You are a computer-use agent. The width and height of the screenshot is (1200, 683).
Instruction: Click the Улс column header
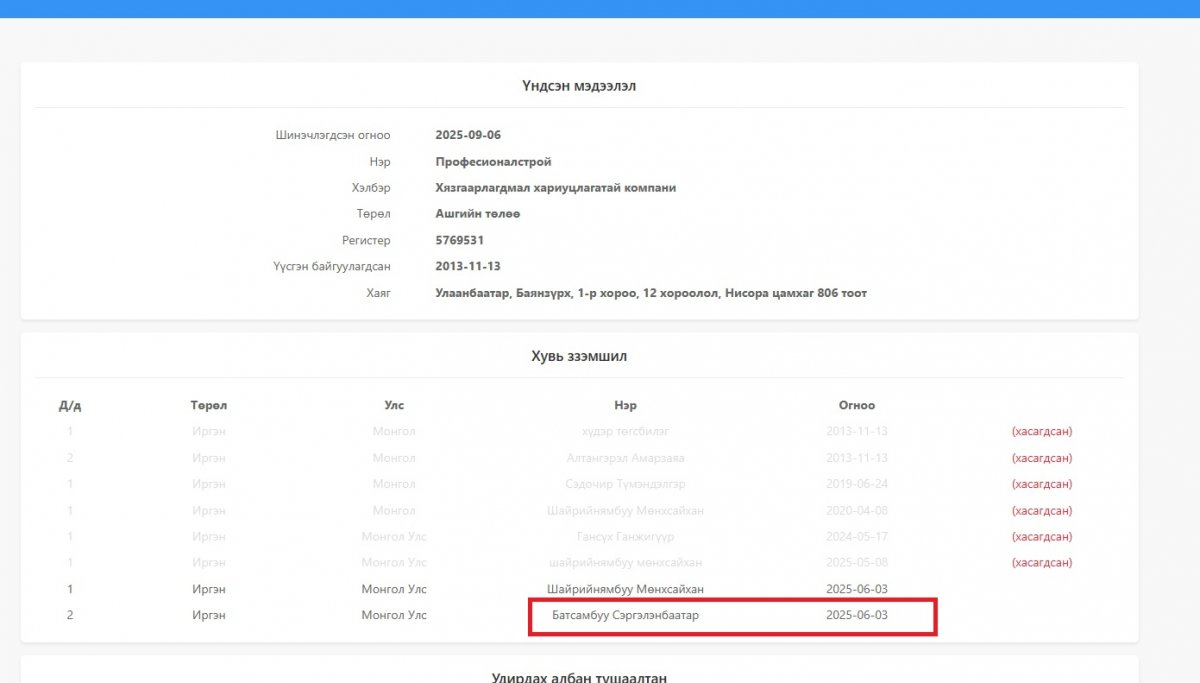pos(394,406)
